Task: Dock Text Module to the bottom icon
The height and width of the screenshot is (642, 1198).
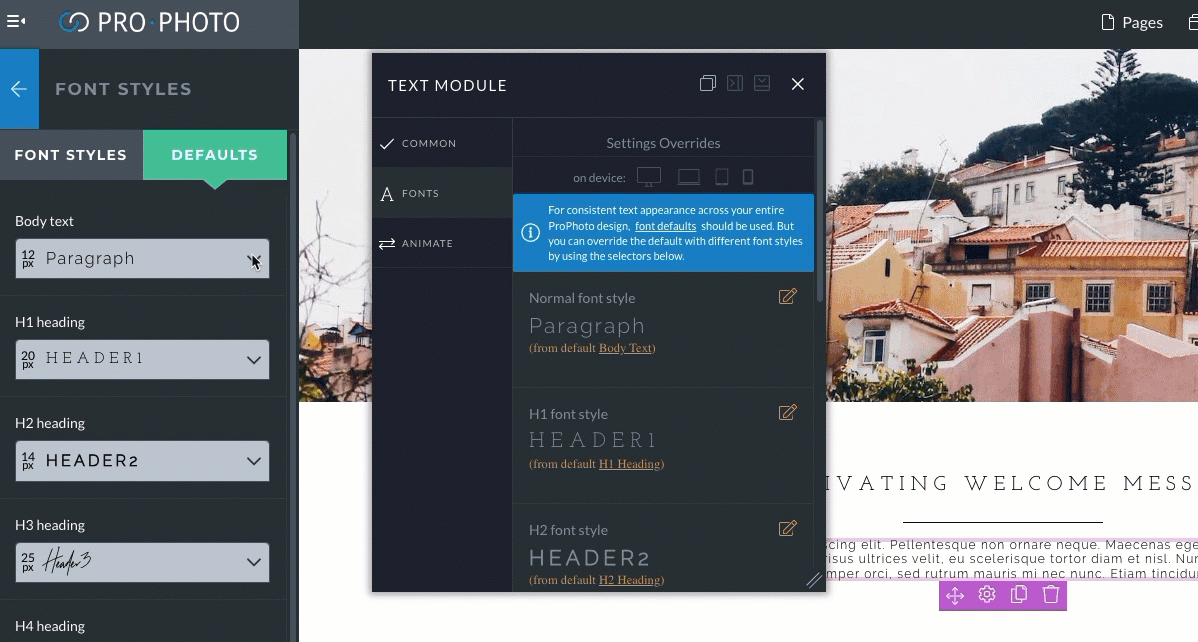Action: click(762, 83)
